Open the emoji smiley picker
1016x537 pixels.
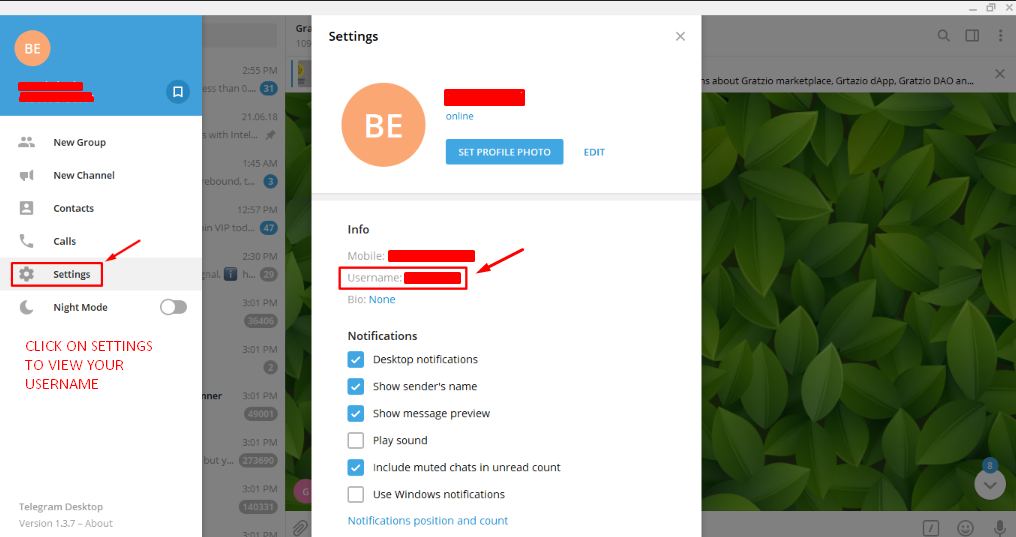[965, 528]
